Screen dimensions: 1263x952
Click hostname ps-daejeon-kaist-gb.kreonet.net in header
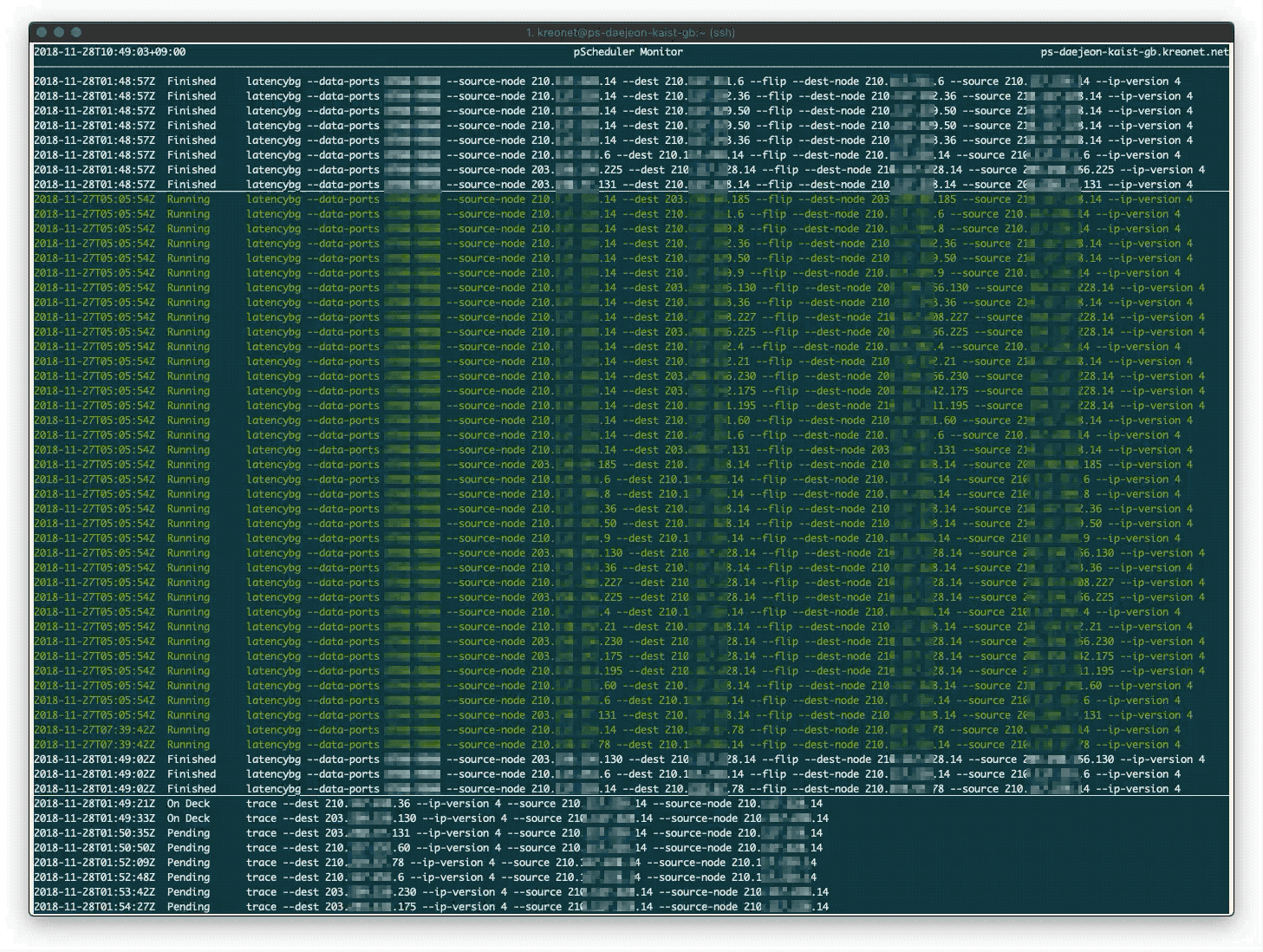[1134, 52]
